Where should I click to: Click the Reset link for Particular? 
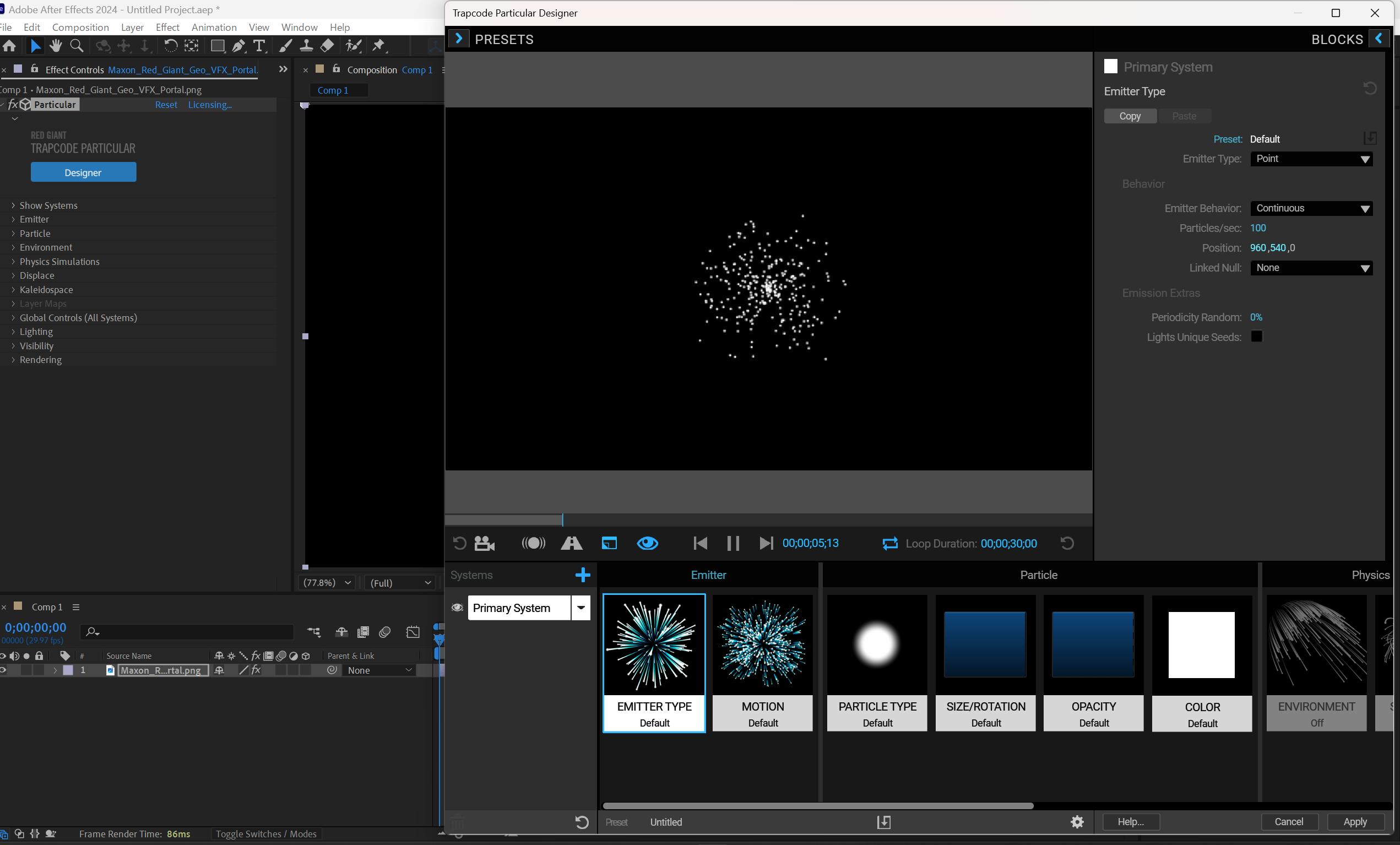coord(166,105)
